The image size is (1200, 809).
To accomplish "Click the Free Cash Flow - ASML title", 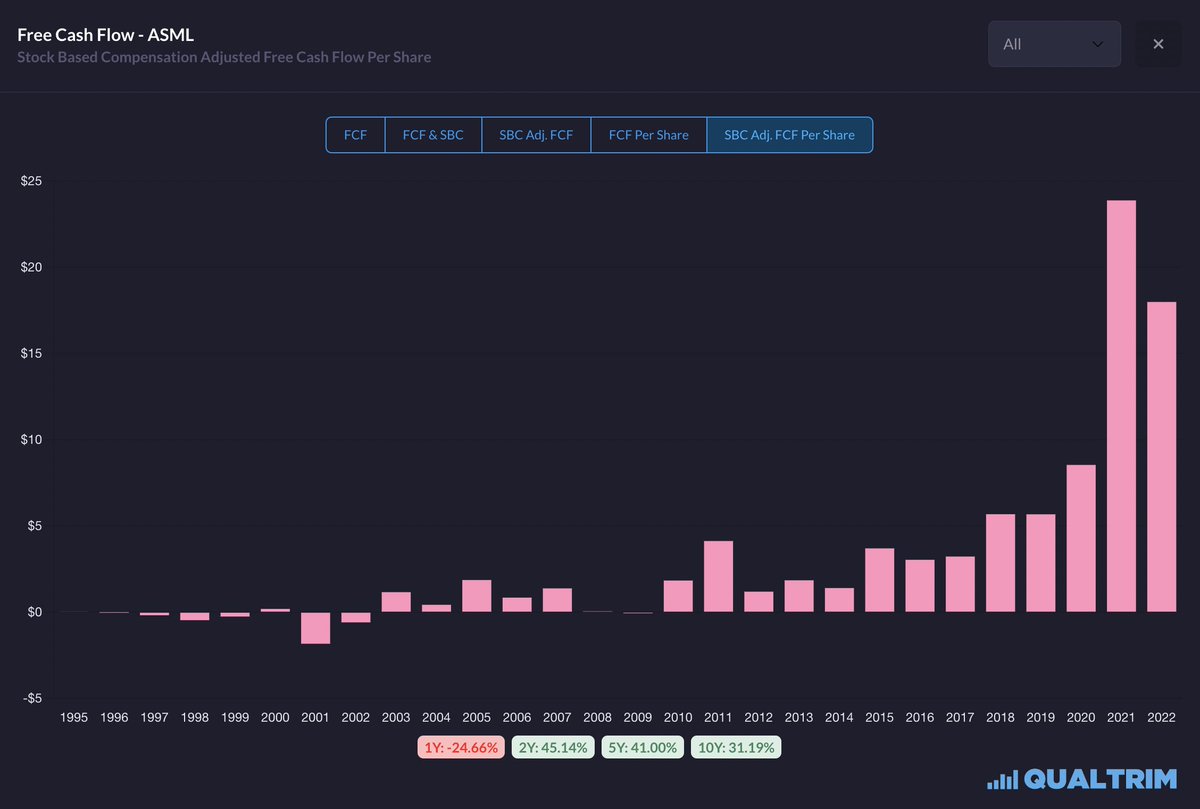I will pos(105,35).
